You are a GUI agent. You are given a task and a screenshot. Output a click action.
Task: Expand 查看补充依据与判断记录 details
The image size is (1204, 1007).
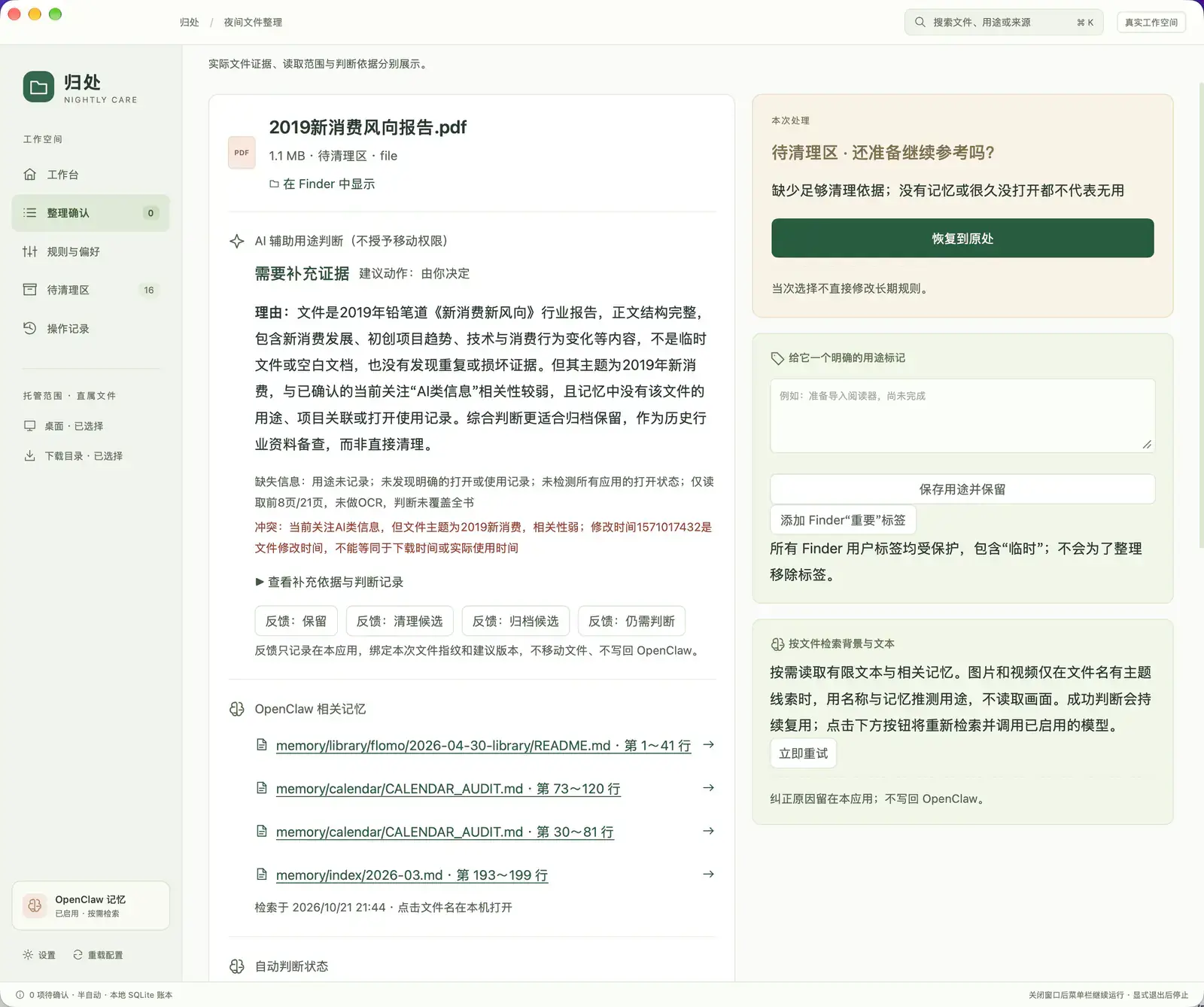tap(330, 582)
